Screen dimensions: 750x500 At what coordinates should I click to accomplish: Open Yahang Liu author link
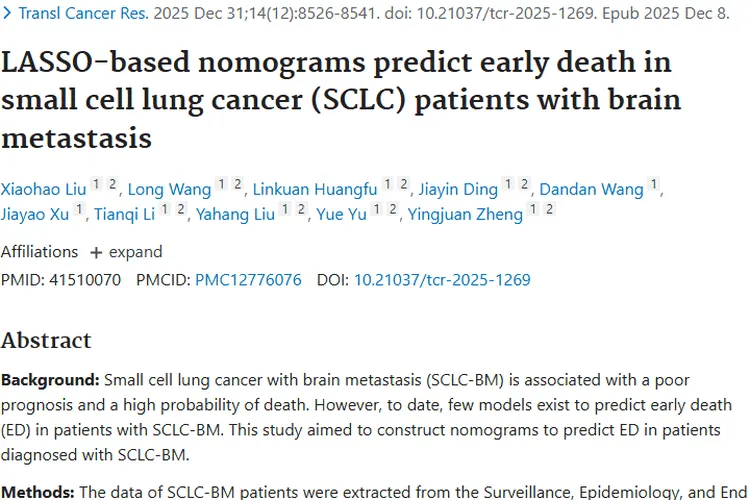(236, 214)
